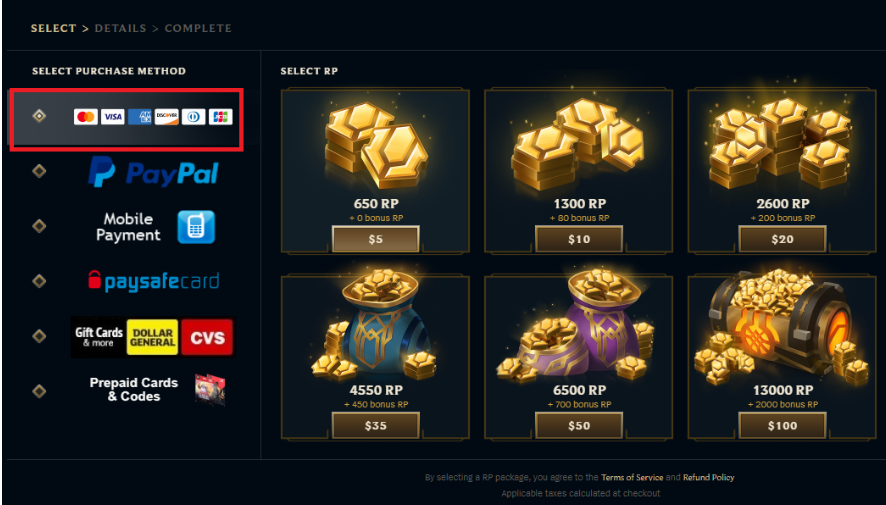Choose the PayPal logo

pos(153,172)
